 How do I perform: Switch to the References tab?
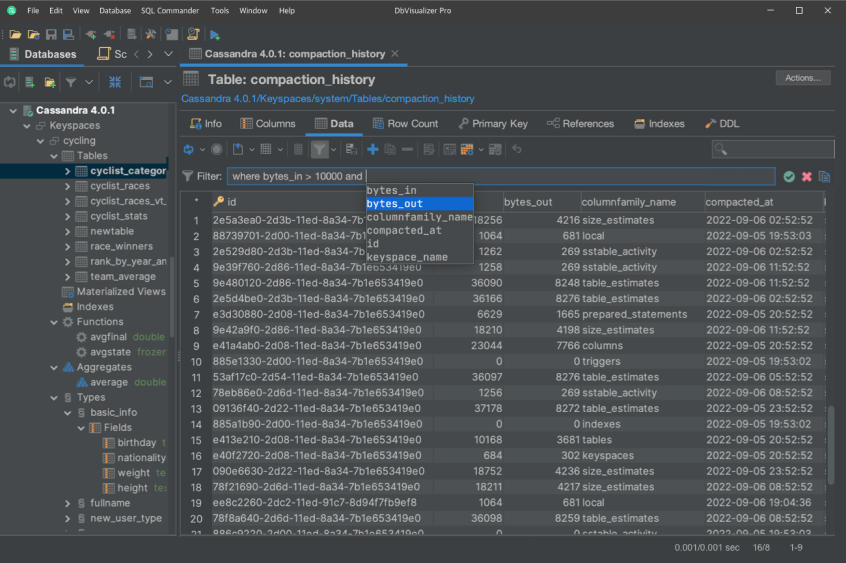click(x=580, y=124)
